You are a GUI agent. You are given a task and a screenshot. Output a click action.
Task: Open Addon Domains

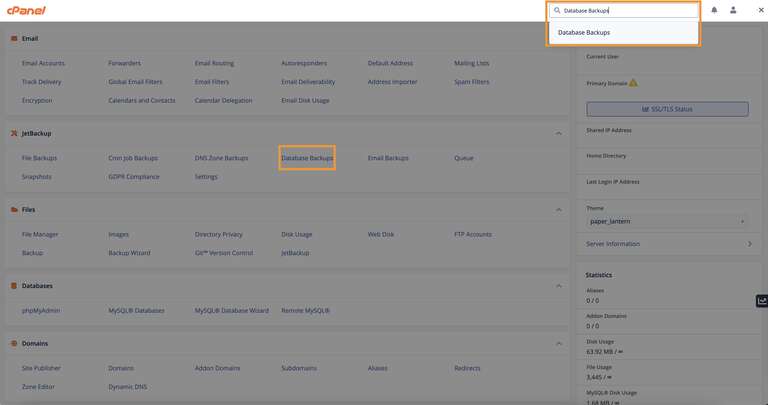pos(217,368)
